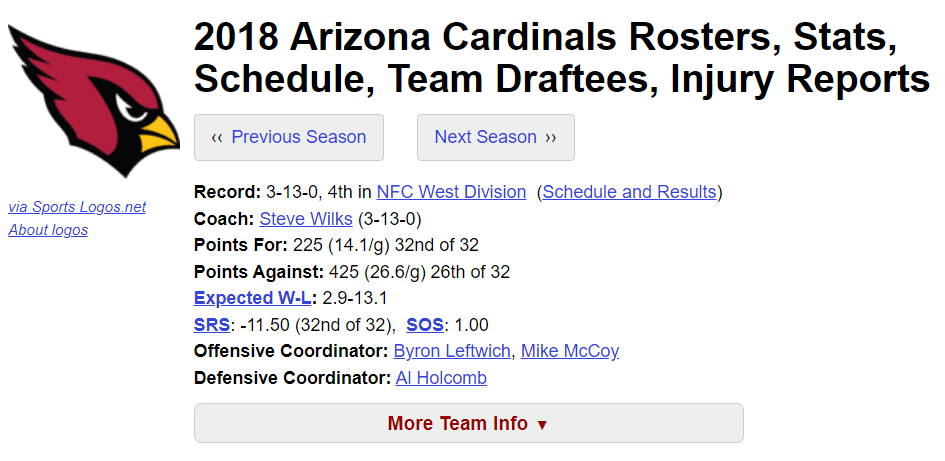Open Al Holcomb defensive coordinator page

click(441, 378)
